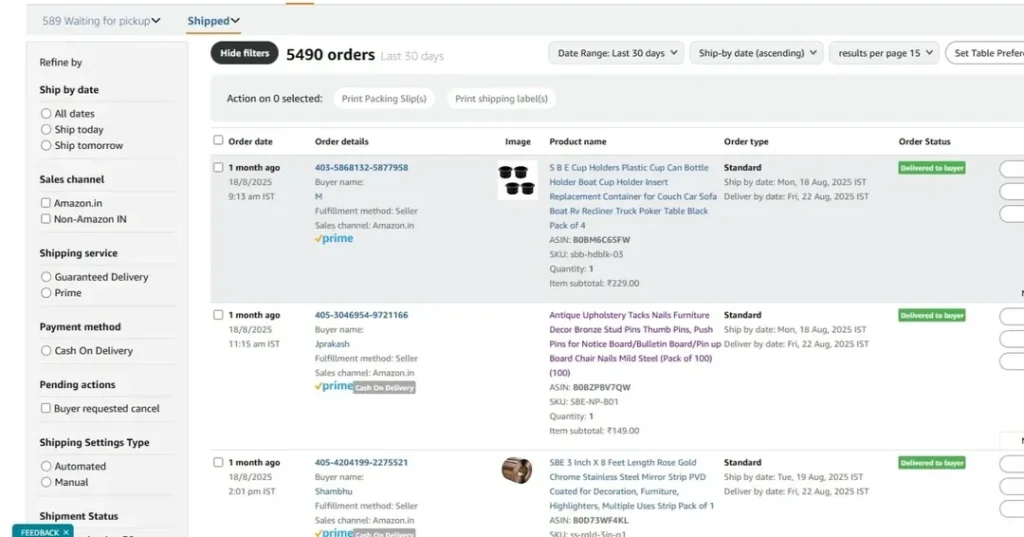Enable the Buyer requested cancel filter
1024x537 pixels.
pyautogui.click(x=46, y=408)
